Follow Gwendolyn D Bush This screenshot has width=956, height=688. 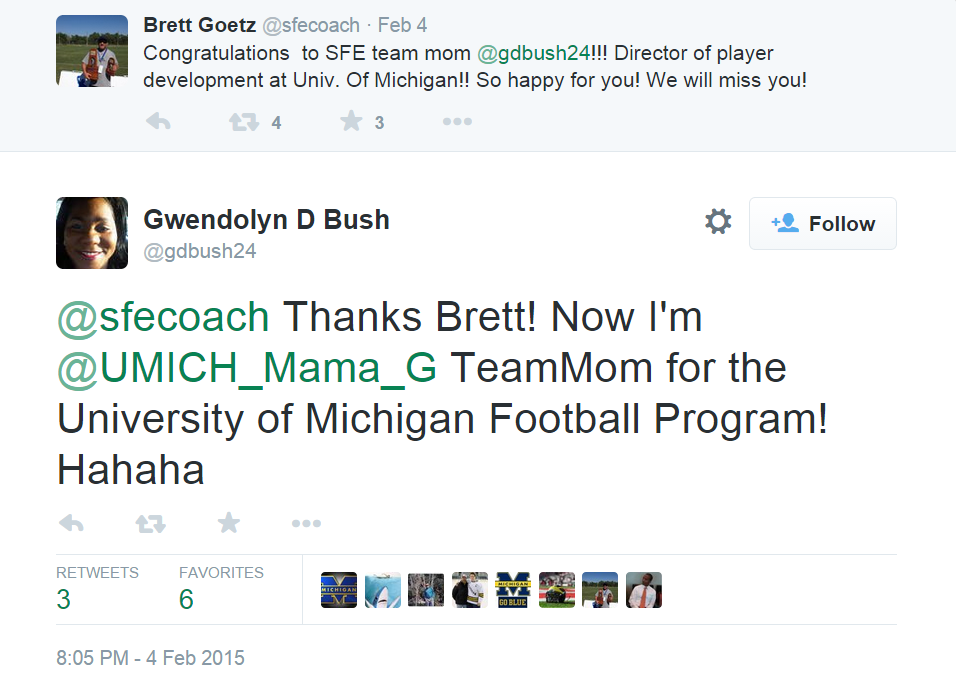click(822, 223)
